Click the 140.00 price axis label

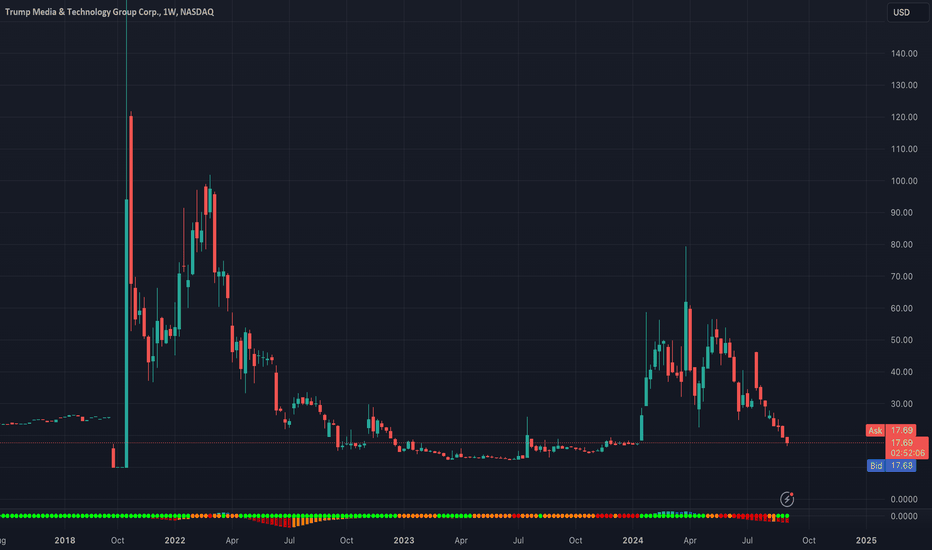click(904, 54)
